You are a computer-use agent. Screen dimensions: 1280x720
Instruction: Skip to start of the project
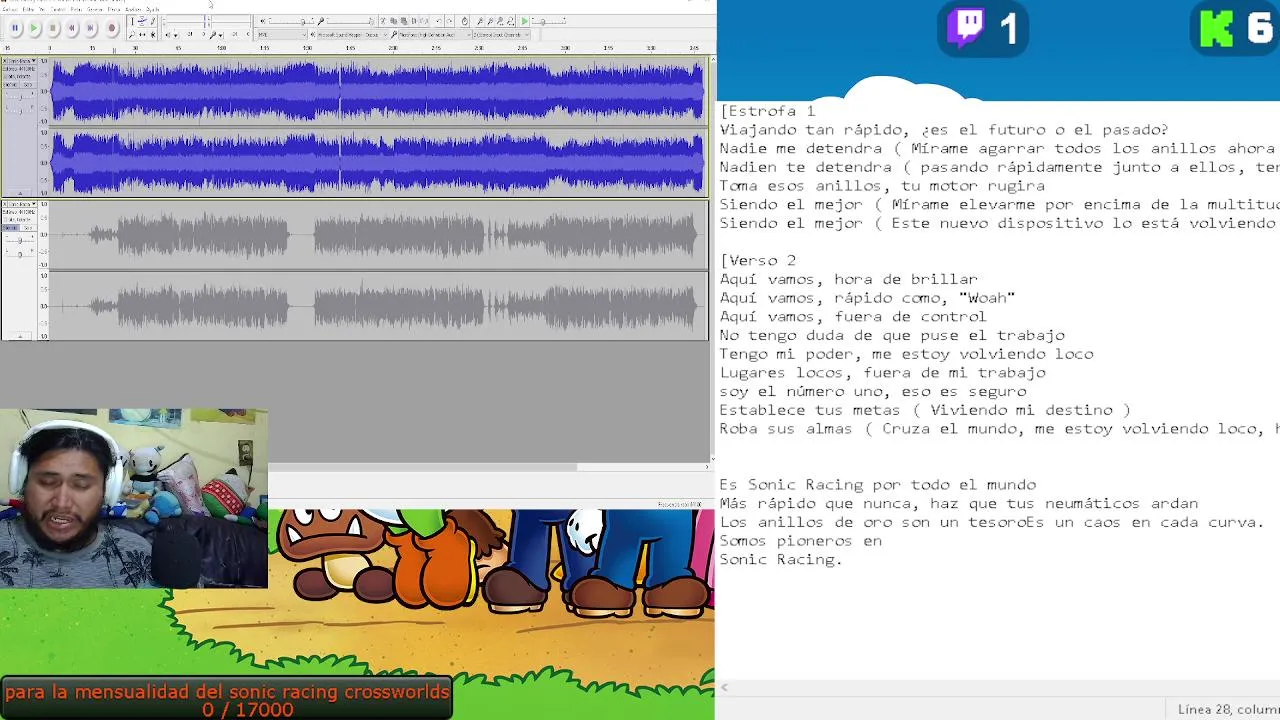pyautogui.click(x=72, y=28)
